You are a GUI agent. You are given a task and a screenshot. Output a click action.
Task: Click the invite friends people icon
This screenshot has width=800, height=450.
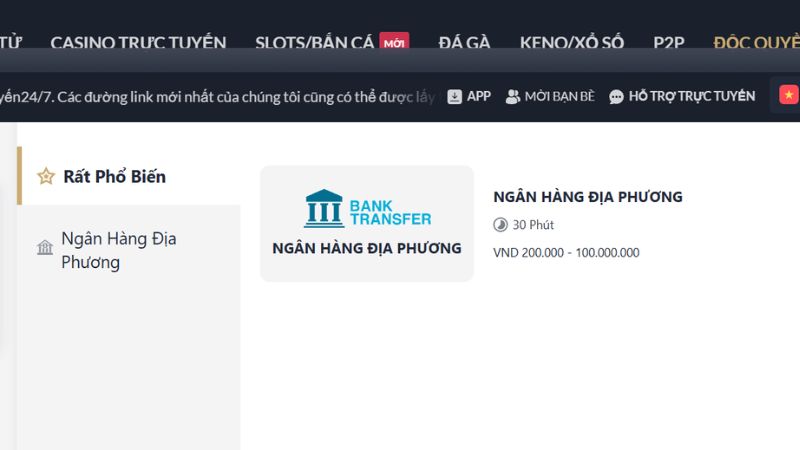[x=513, y=97]
